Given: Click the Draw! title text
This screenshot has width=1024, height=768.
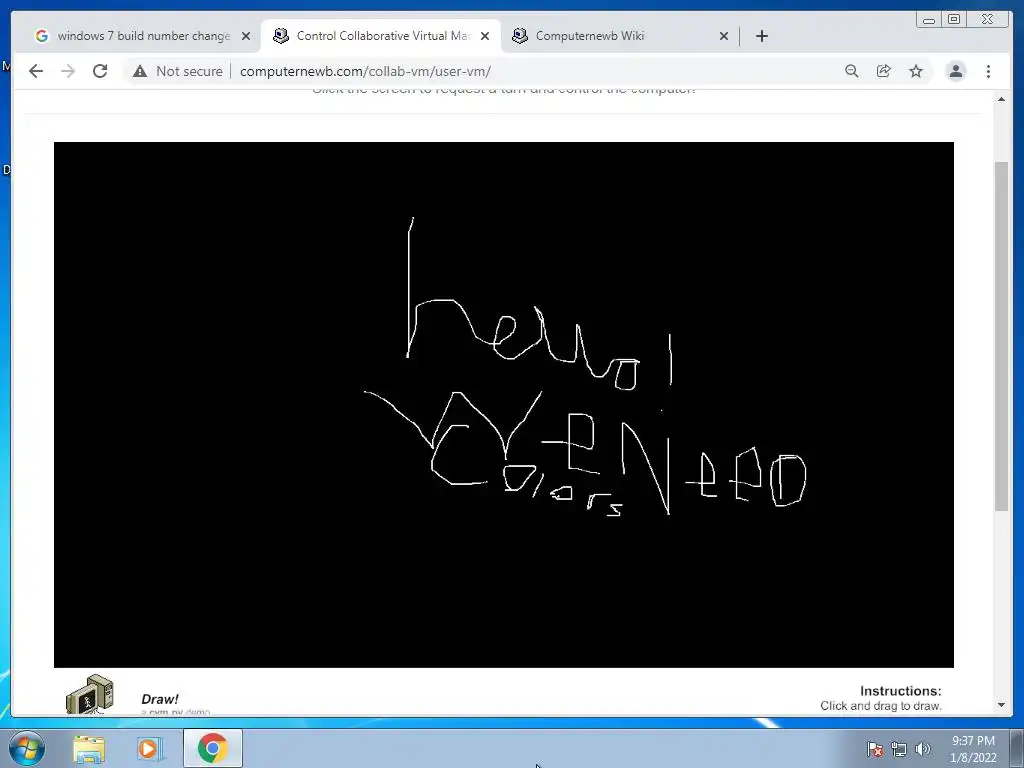Looking at the screenshot, I should 159,699.
